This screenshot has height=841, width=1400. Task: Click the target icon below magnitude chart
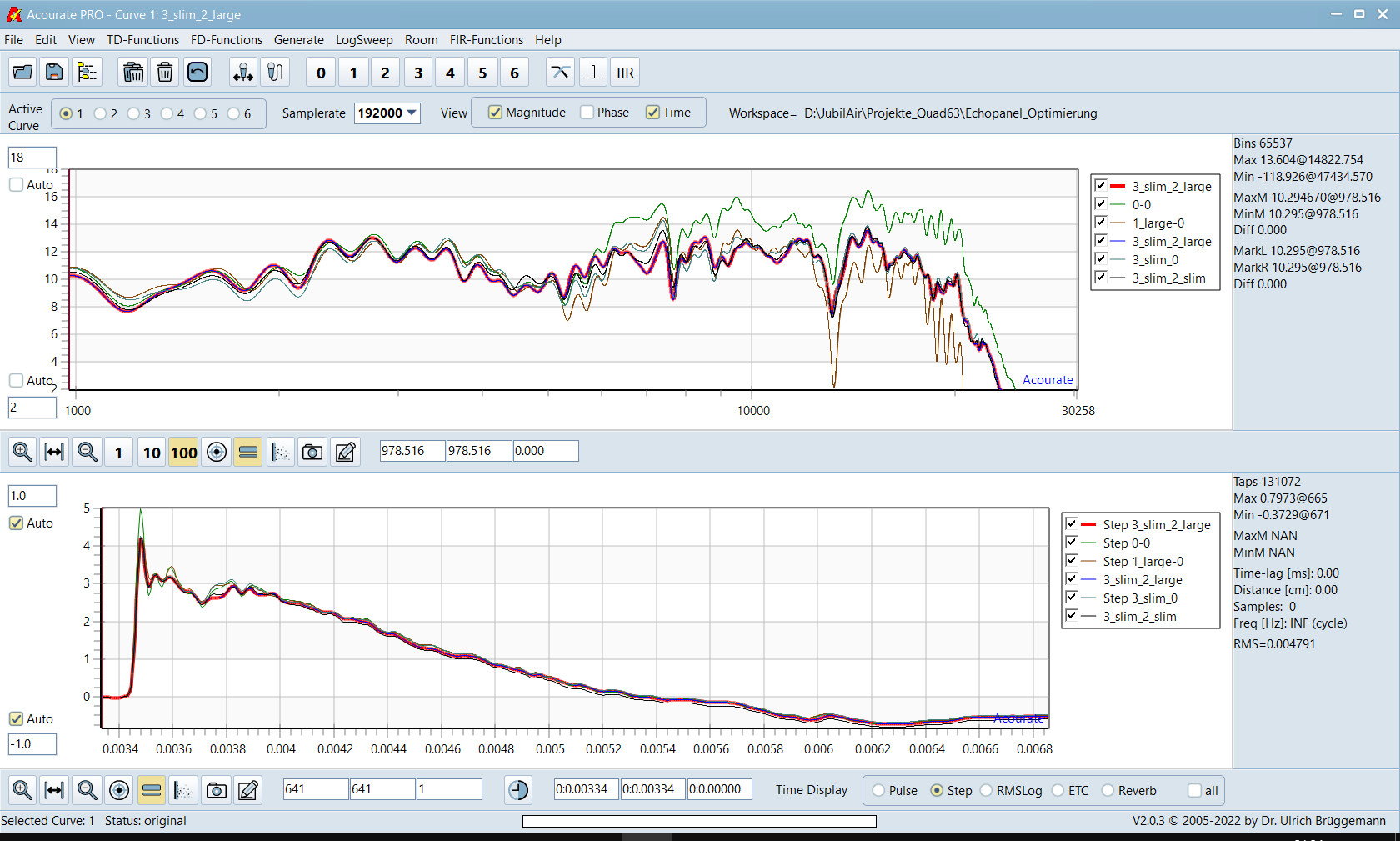pyautogui.click(x=217, y=452)
